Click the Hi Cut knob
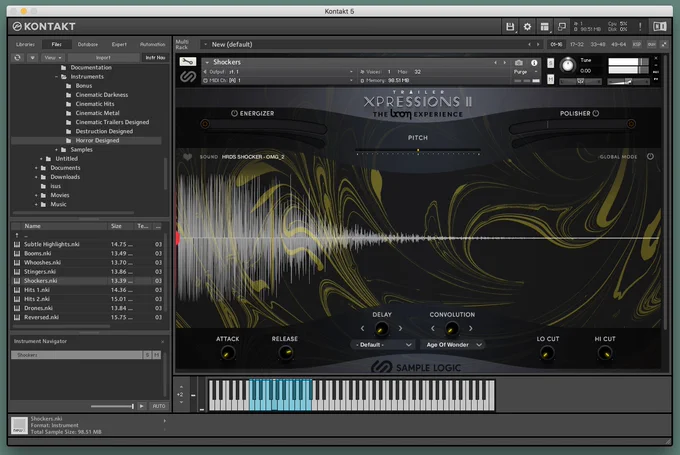Viewport: 680px width, 455px height. click(605, 354)
